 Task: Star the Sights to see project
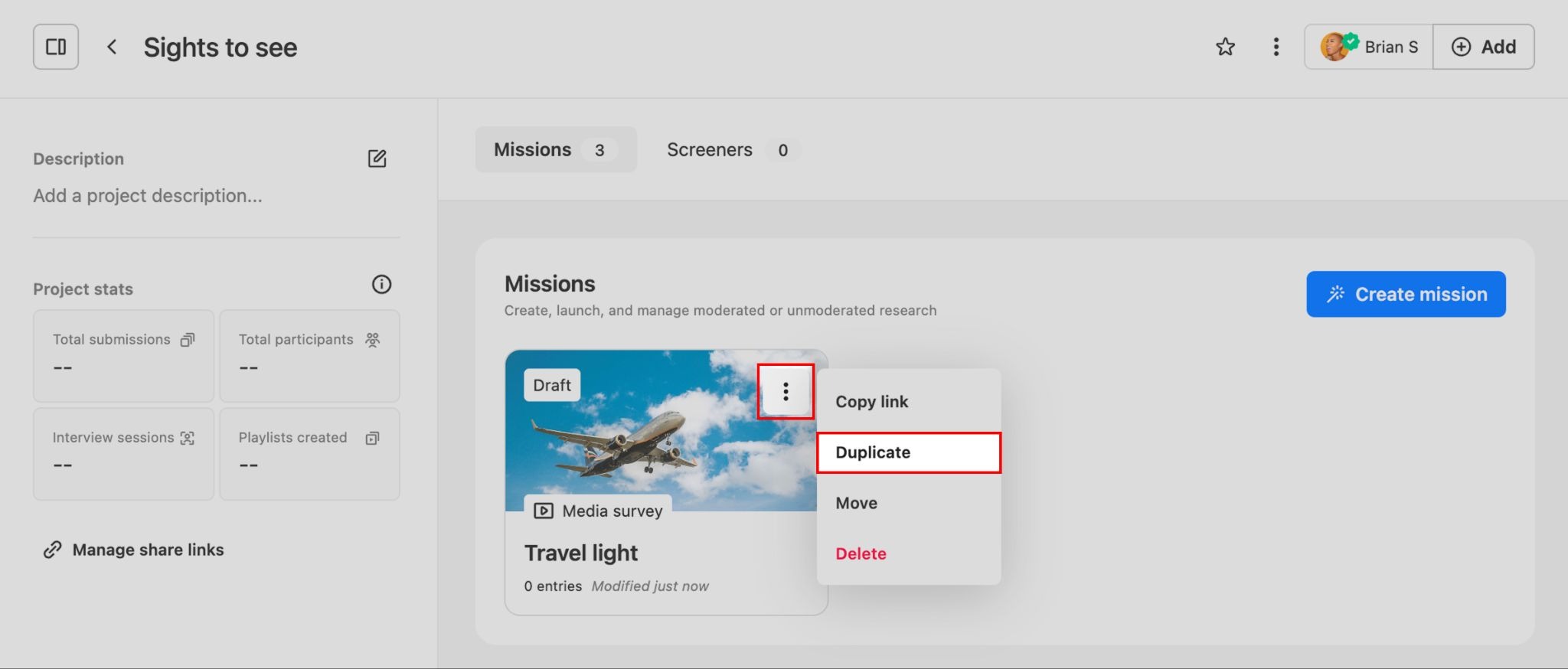pos(1225,47)
